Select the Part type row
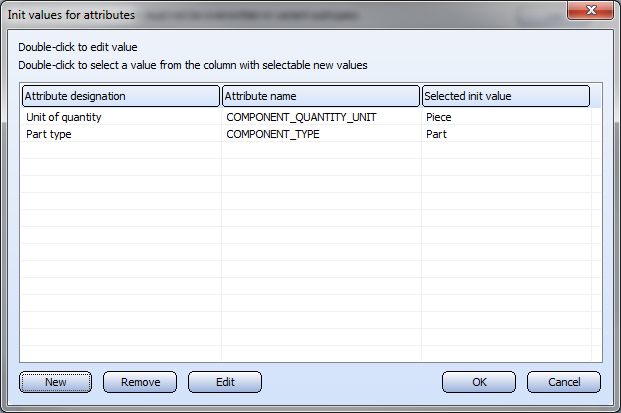The height and width of the screenshot is (413, 621). click(49, 134)
